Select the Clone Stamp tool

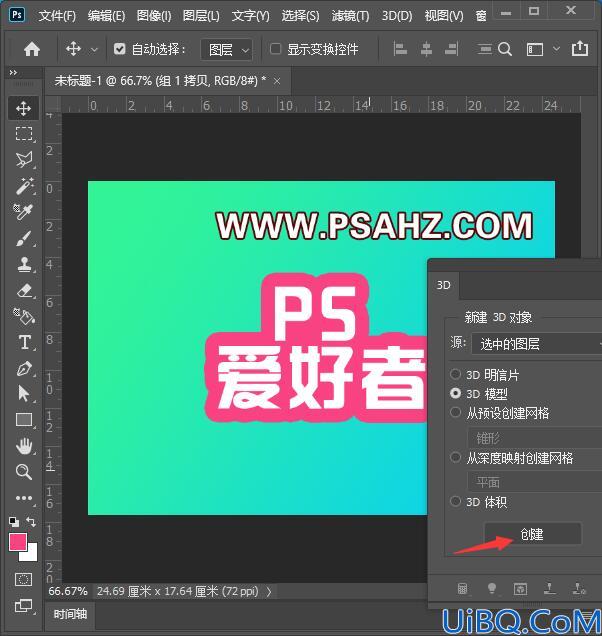24,264
